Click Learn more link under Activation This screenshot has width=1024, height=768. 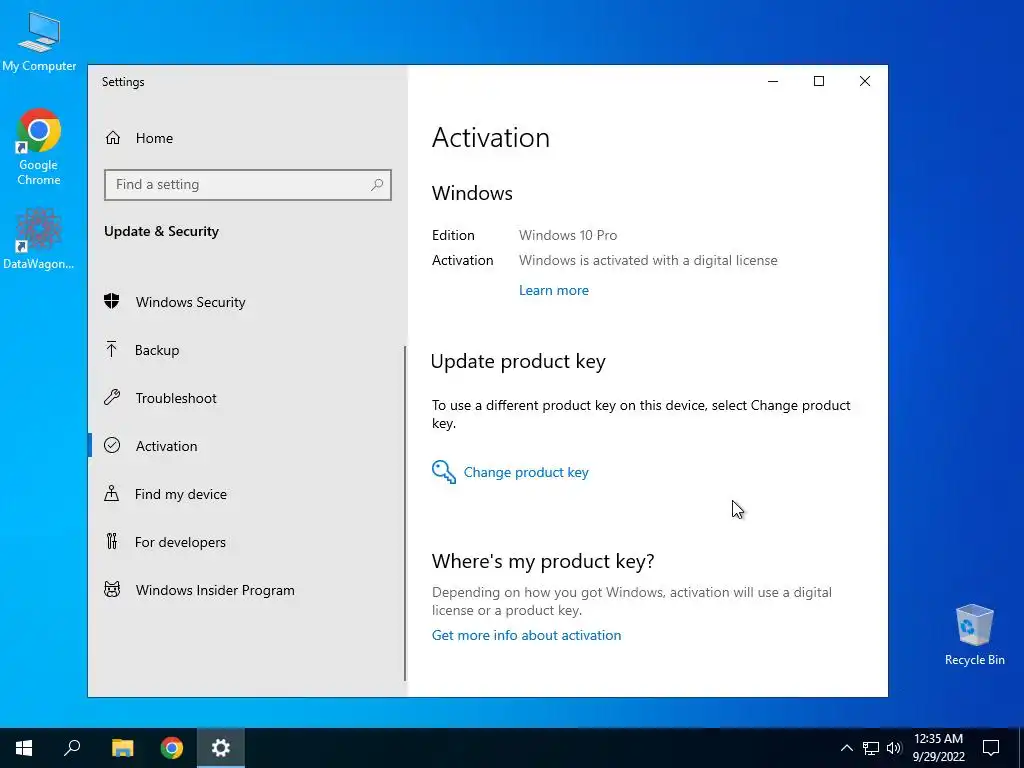pyautogui.click(x=553, y=290)
